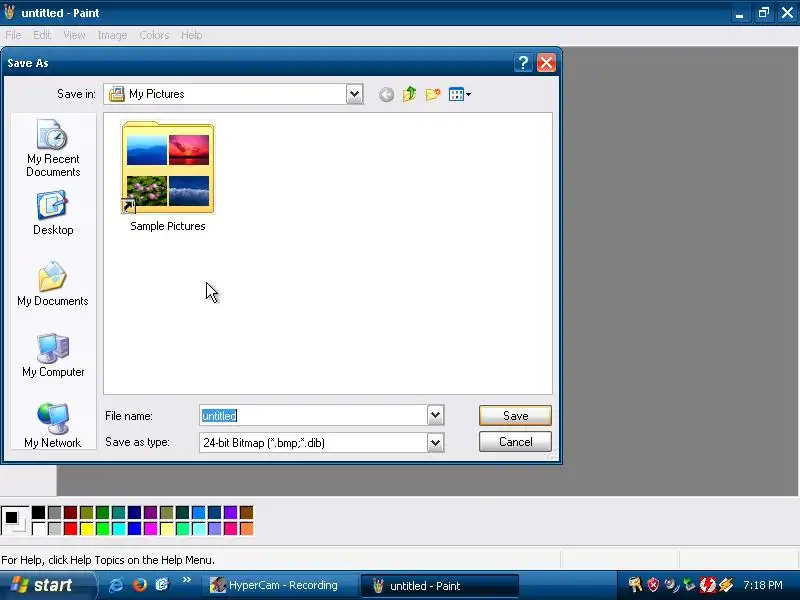Click the Help question mark in Save As
The image size is (800, 600).
[x=523, y=63]
